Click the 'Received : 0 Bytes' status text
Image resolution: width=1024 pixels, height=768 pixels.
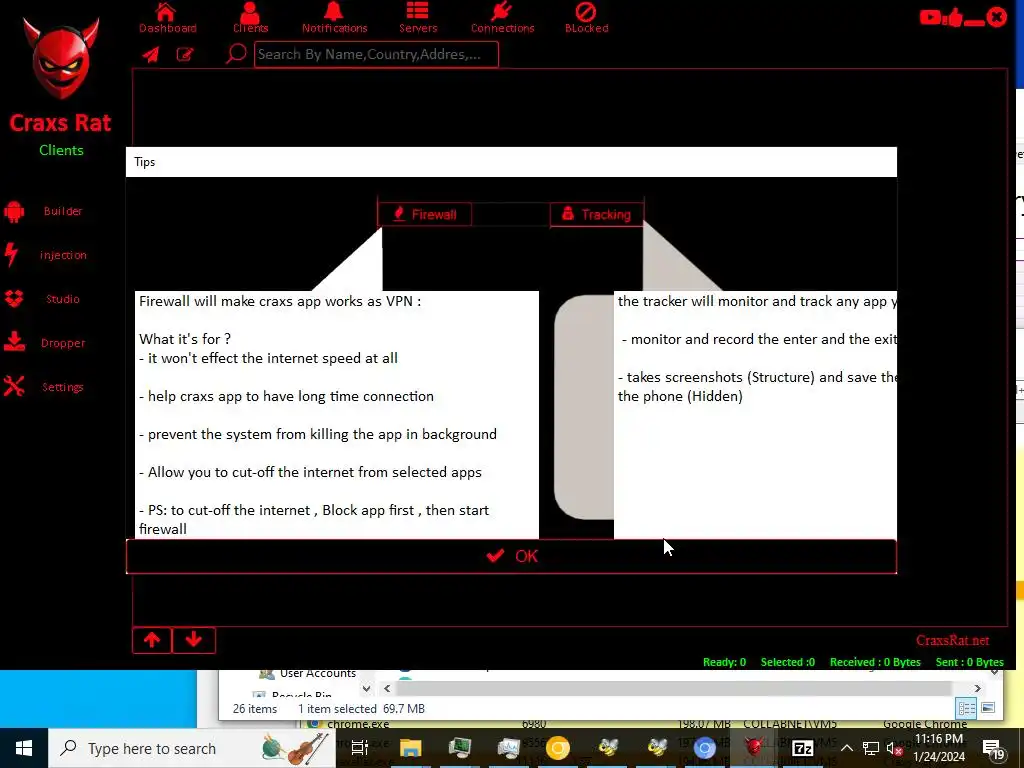point(875,662)
